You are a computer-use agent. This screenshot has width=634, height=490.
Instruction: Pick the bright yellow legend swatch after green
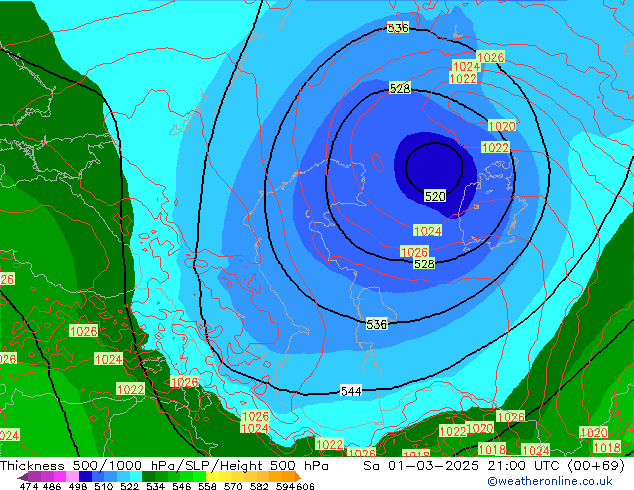point(212,476)
